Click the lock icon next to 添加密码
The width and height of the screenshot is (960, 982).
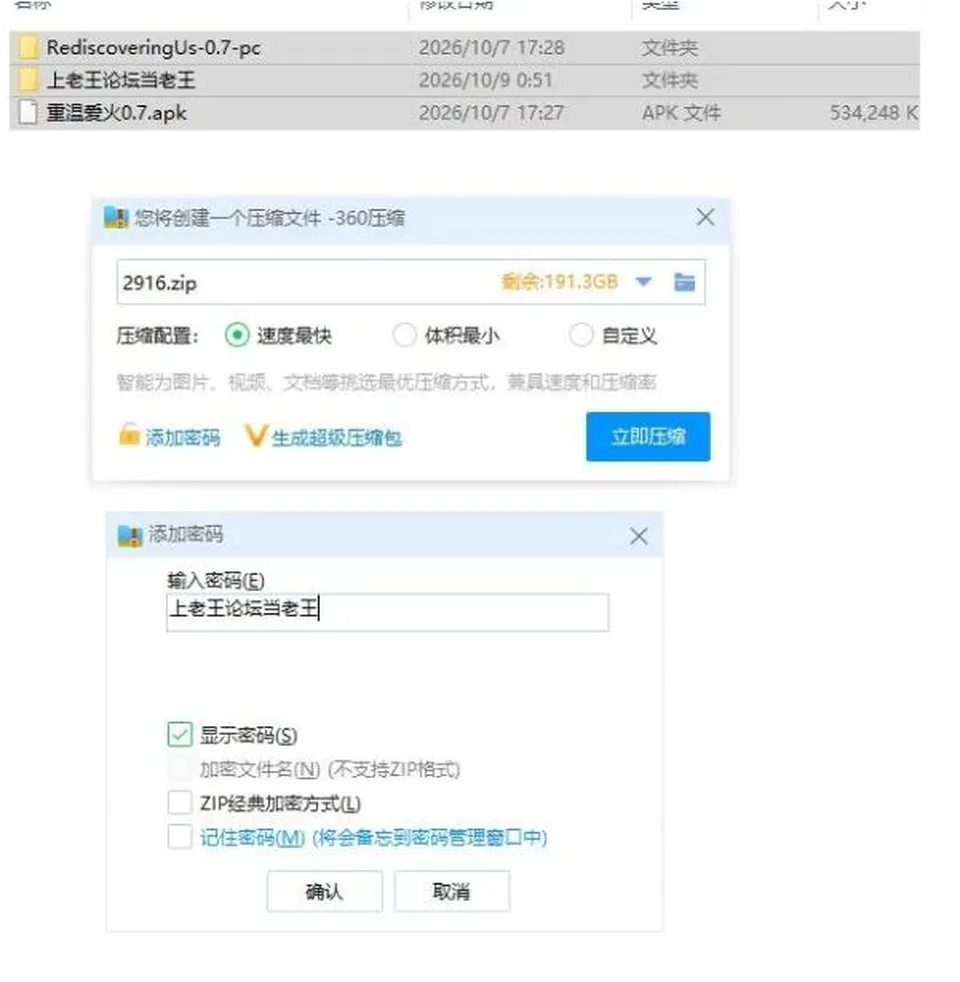pyautogui.click(x=129, y=435)
